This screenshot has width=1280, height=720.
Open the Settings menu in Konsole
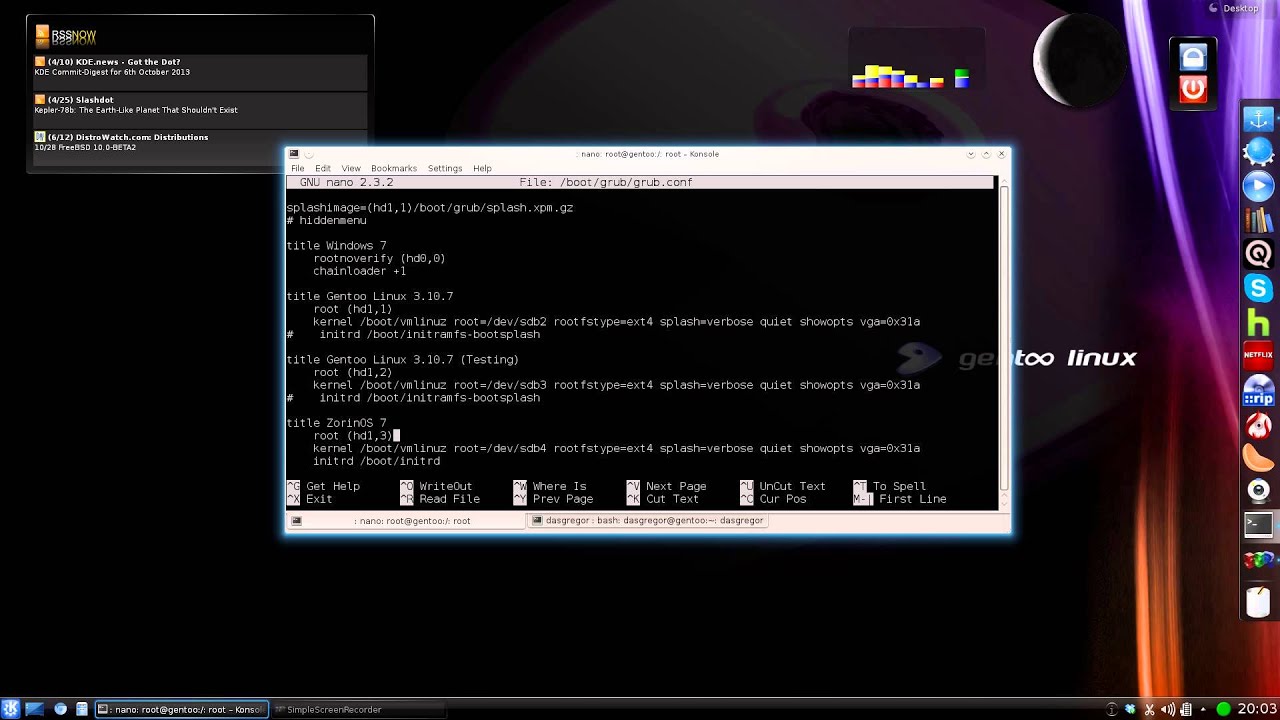[445, 168]
